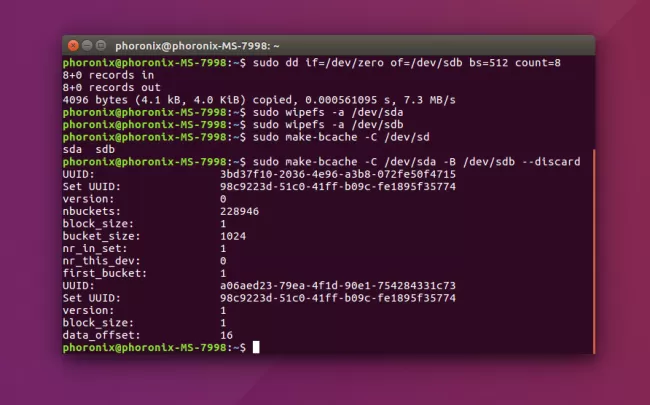Click the nbuckets value 228946
650x405 pixels.
(240, 211)
